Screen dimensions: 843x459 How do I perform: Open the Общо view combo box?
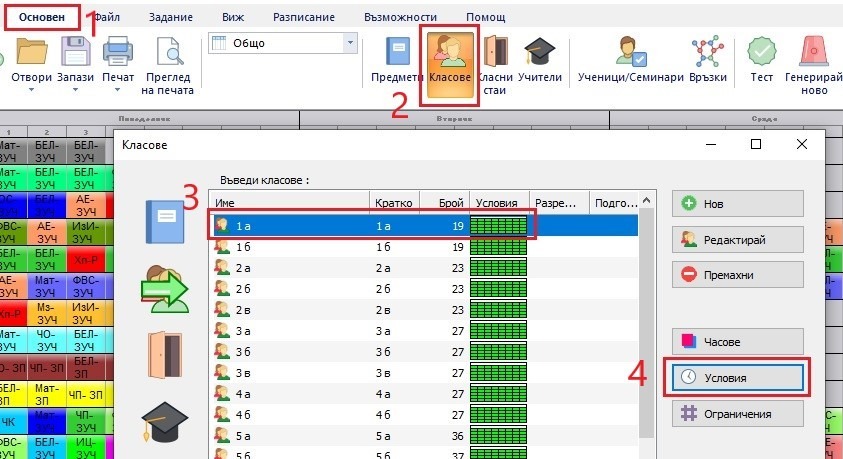click(x=283, y=43)
